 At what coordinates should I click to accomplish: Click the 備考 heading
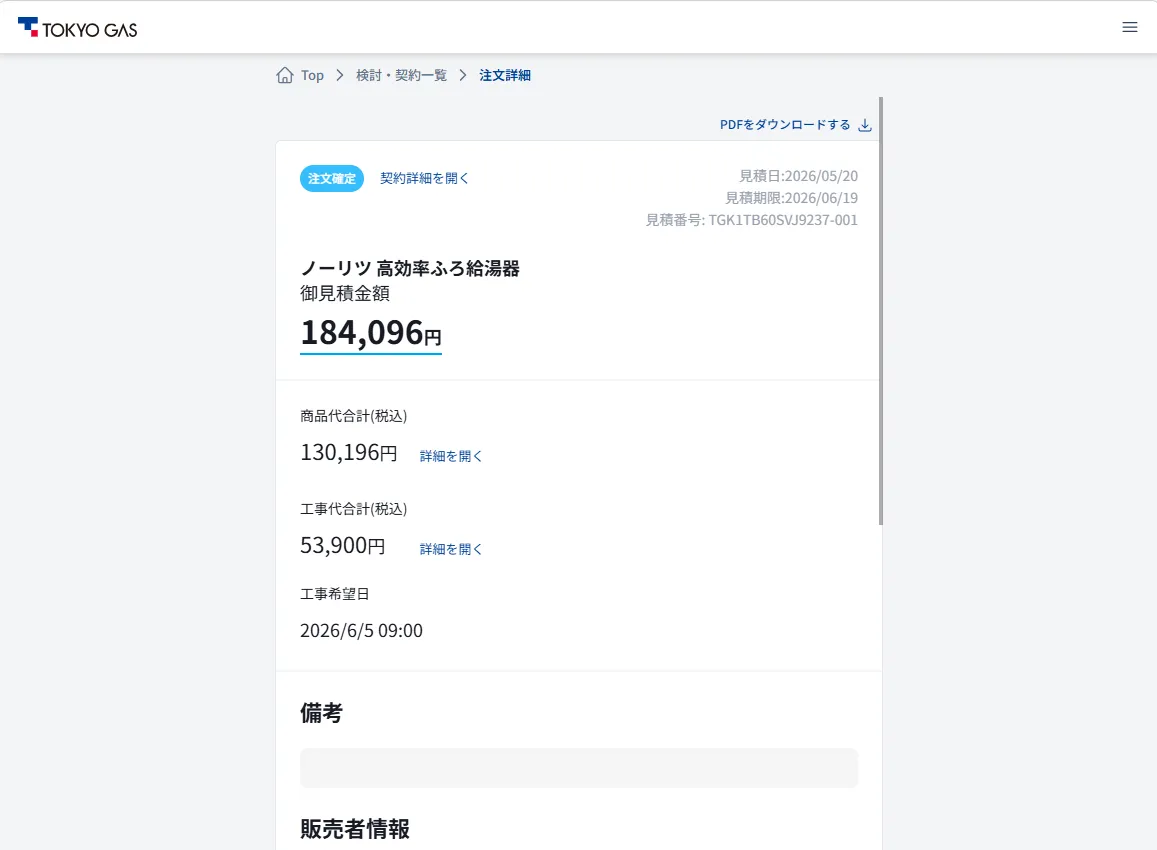point(321,713)
